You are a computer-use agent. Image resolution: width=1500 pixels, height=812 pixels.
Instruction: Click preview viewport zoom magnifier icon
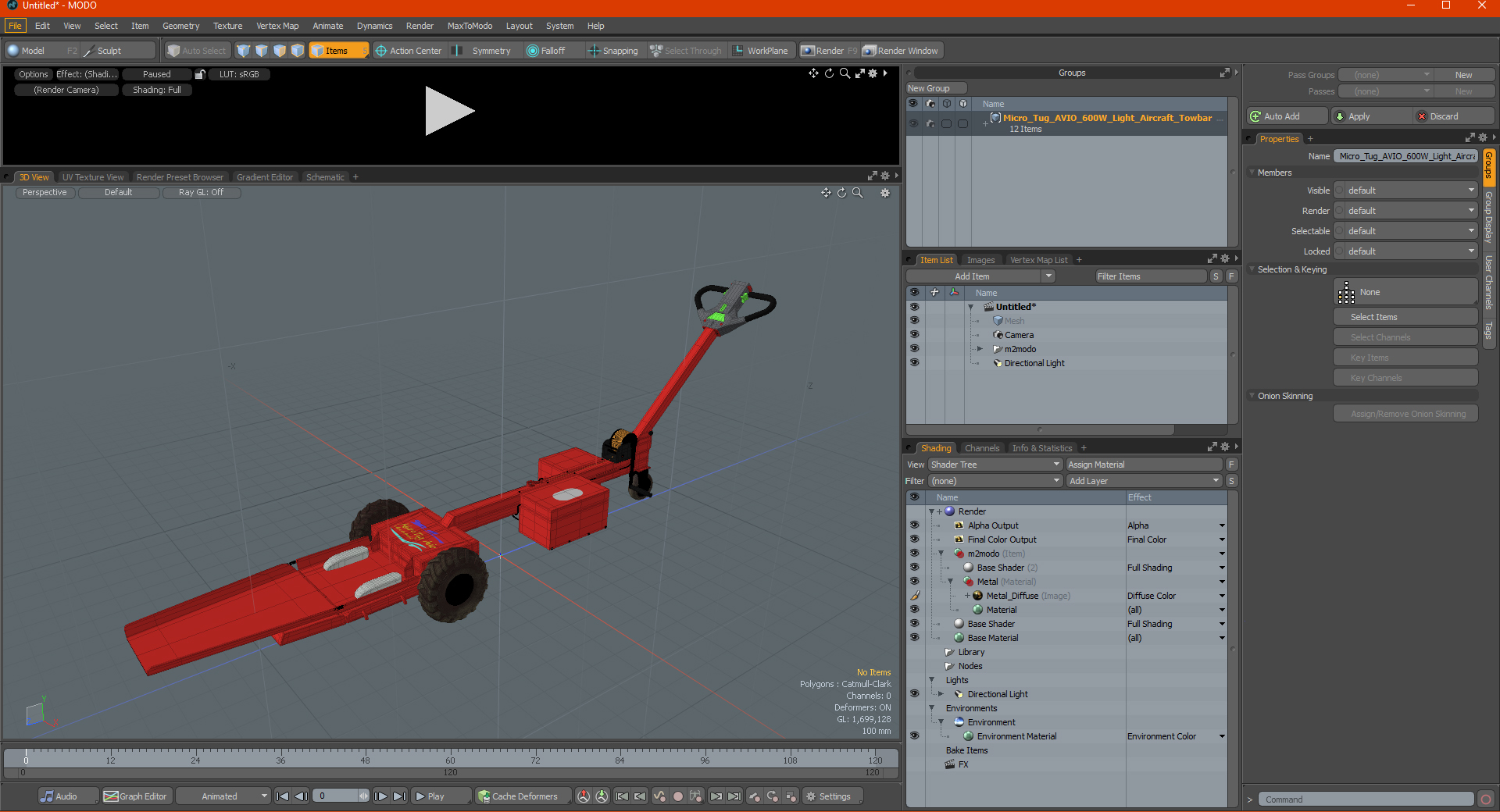(x=845, y=73)
